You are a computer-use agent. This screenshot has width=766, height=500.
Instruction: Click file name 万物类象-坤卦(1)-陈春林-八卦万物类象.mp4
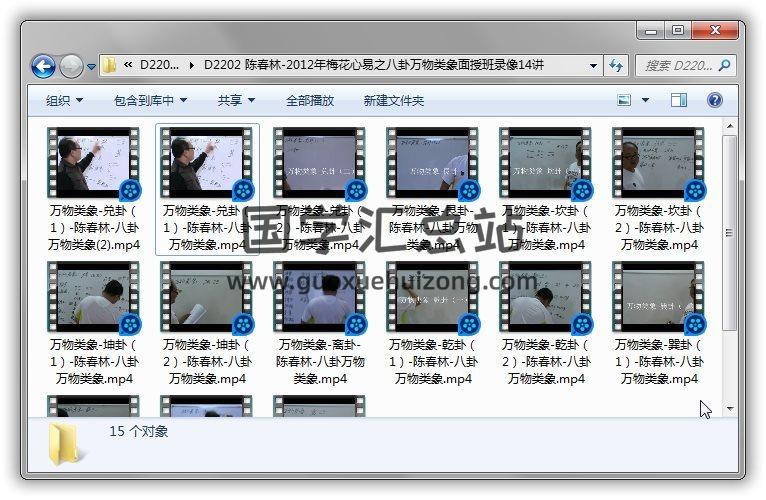pyautogui.click(x=94, y=362)
